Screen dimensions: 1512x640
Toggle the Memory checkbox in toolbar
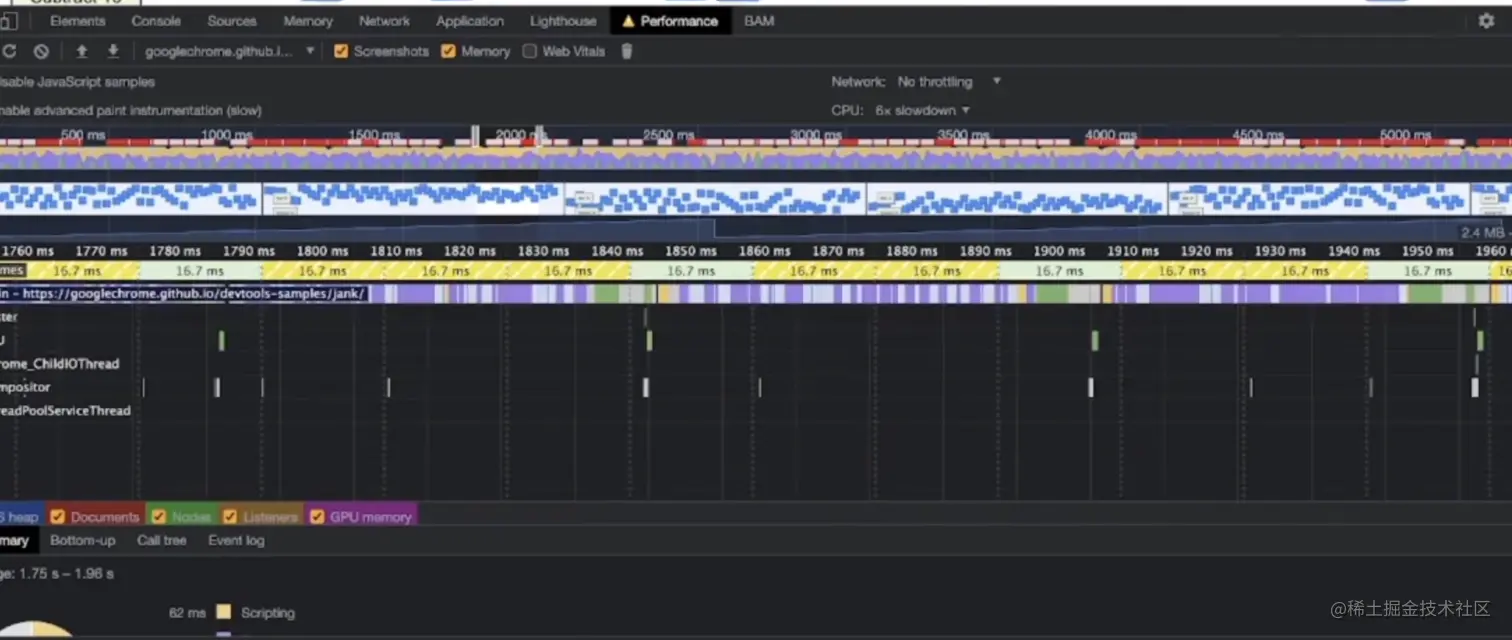click(448, 51)
